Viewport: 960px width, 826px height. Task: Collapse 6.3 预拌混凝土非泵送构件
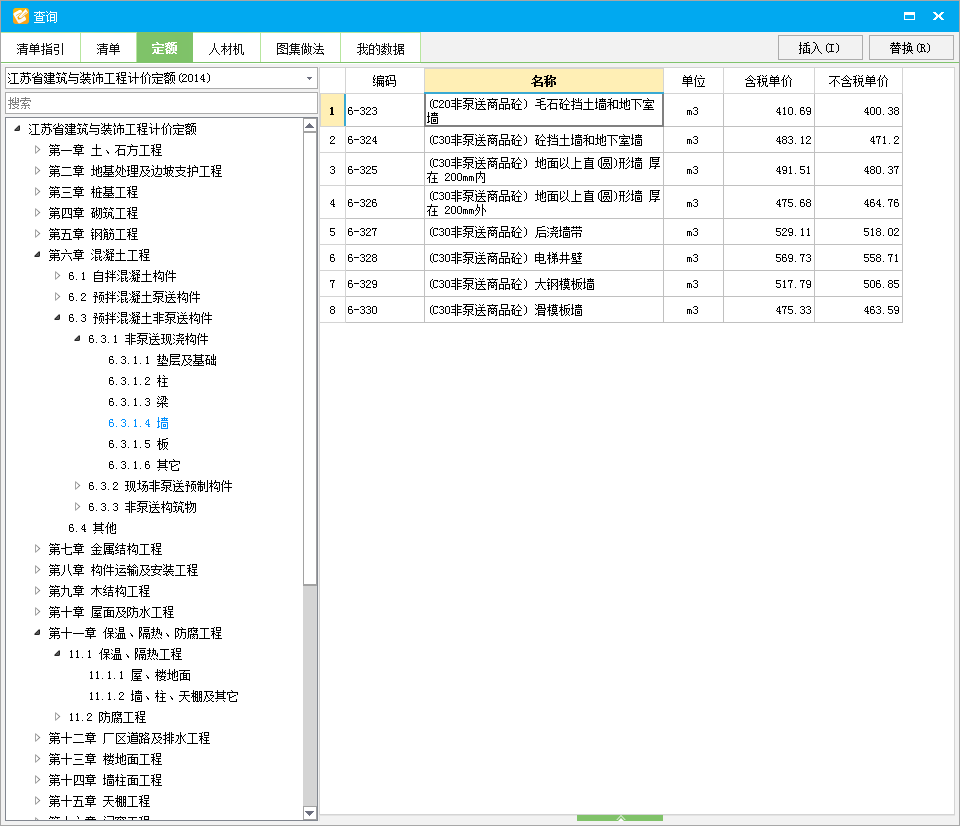pos(57,317)
